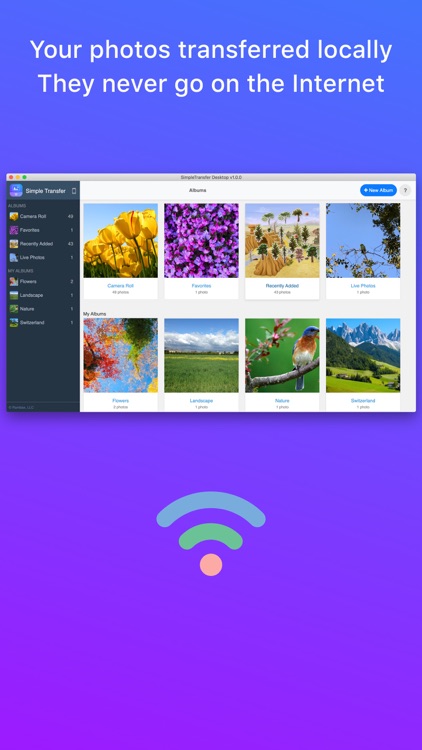Click the Flowers sidebar thumbnail icon
This screenshot has height=750, width=422.
click(x=14, y=281)
